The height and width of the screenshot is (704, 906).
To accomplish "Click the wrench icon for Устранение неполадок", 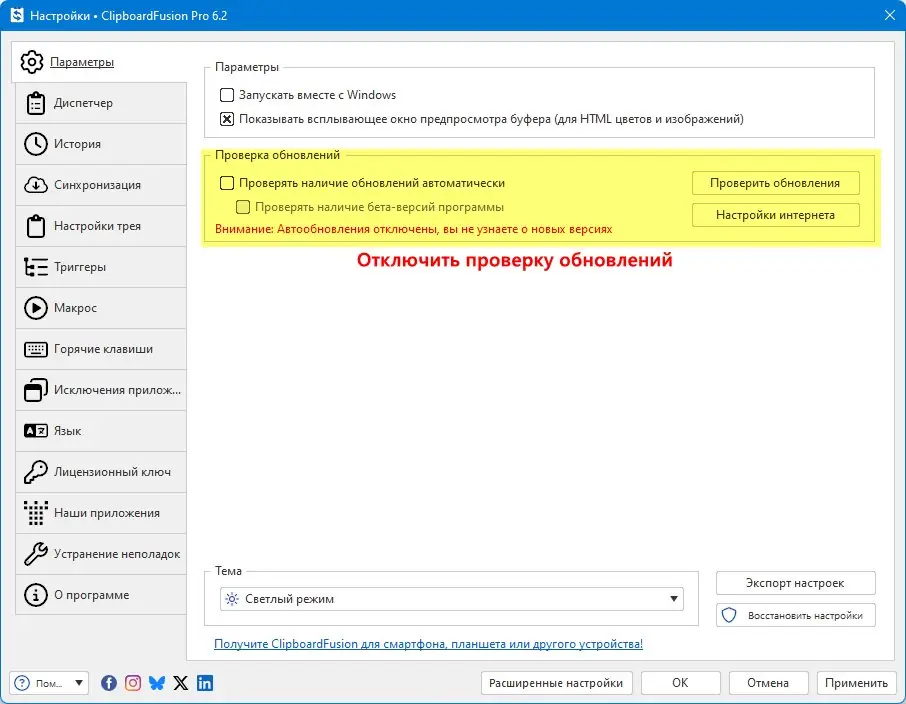I will (x=36, y=554).
